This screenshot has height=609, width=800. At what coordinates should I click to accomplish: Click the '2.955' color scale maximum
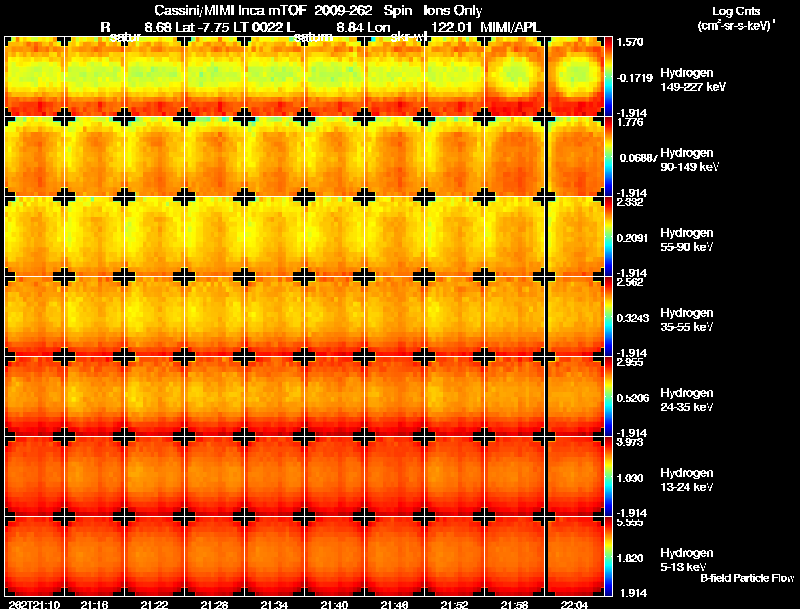(x=630, y=362)
